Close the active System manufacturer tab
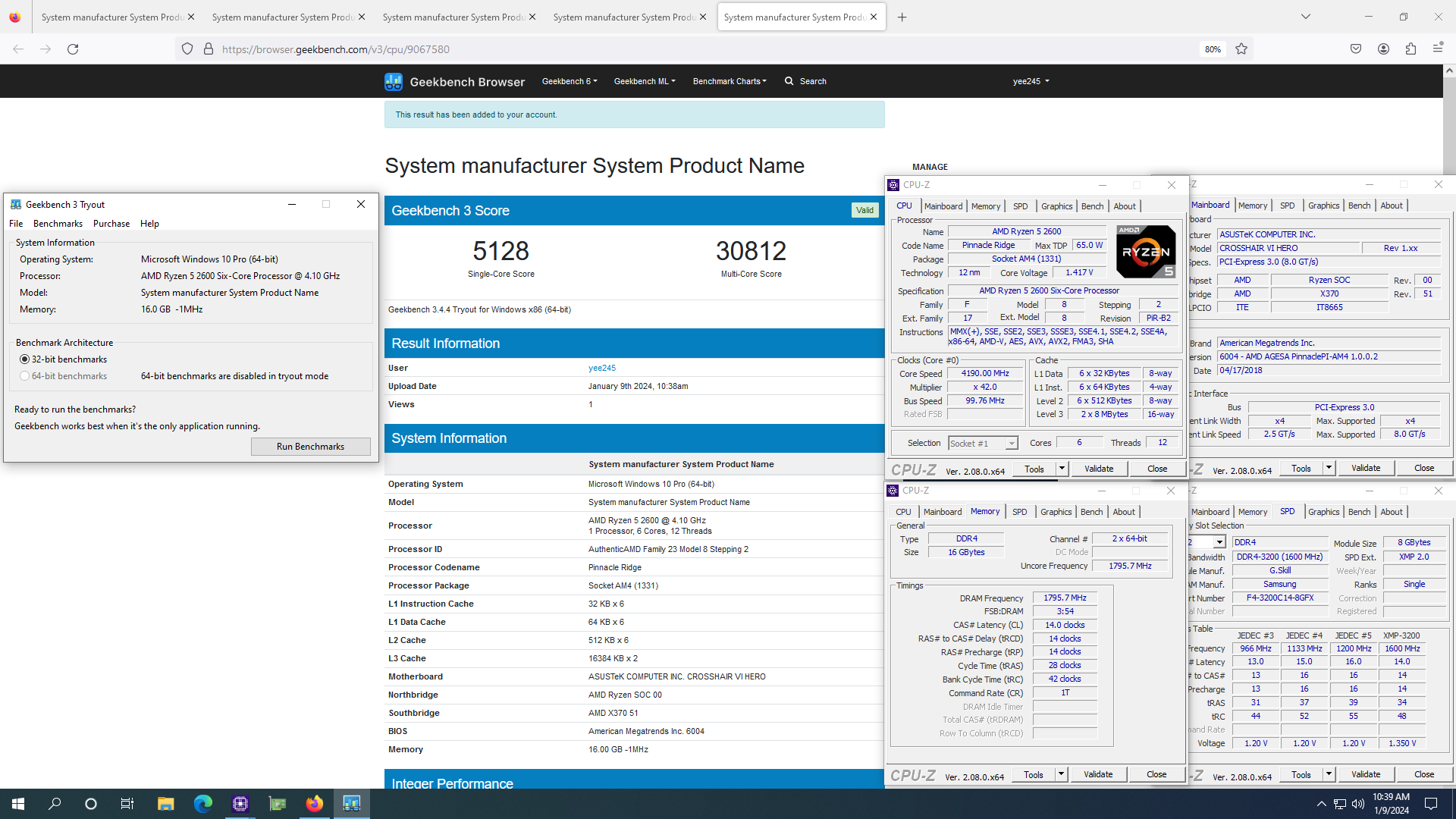Screen dimensions: 1456x819 874,17
